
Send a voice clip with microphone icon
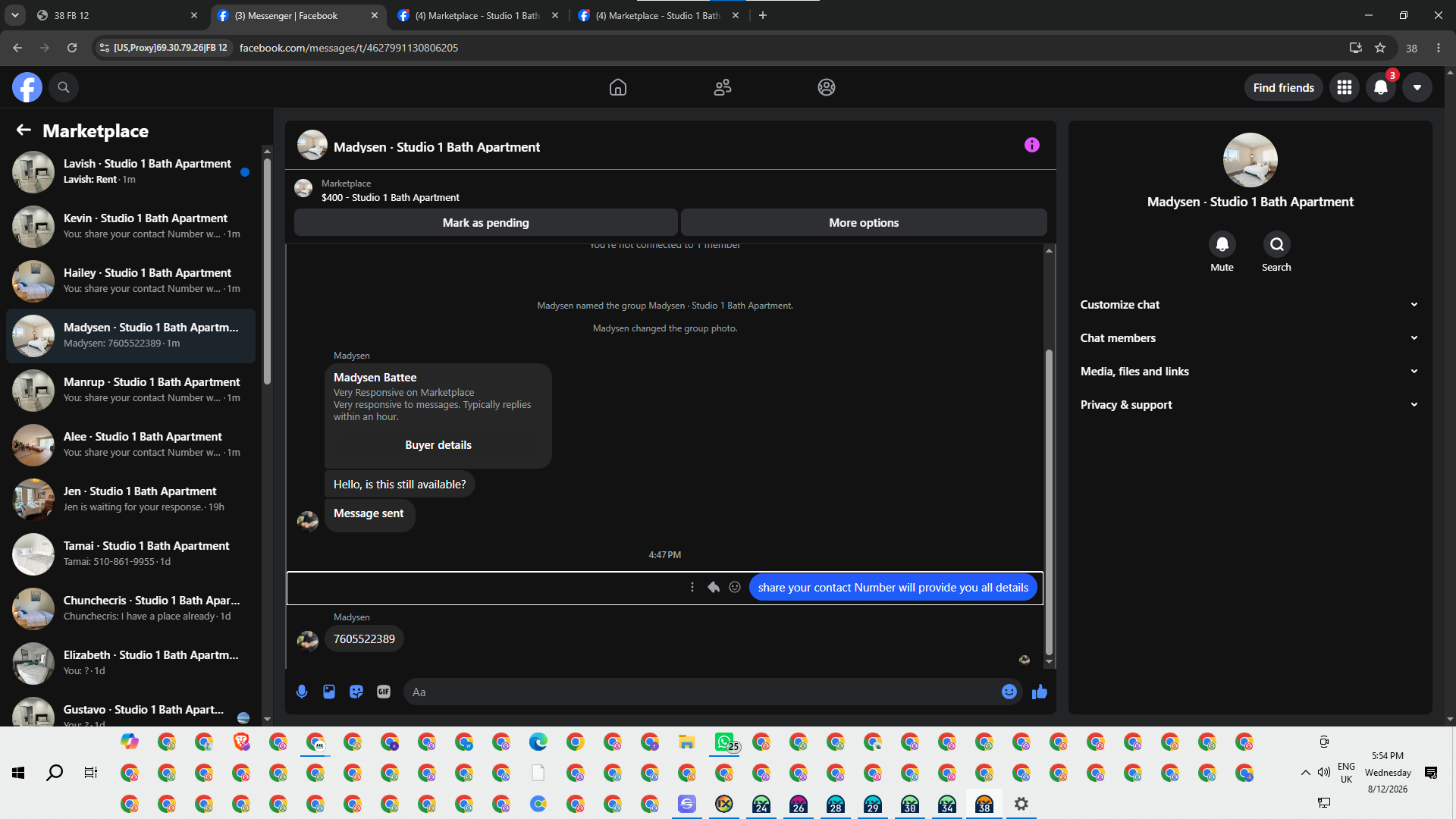coord(302,692)
